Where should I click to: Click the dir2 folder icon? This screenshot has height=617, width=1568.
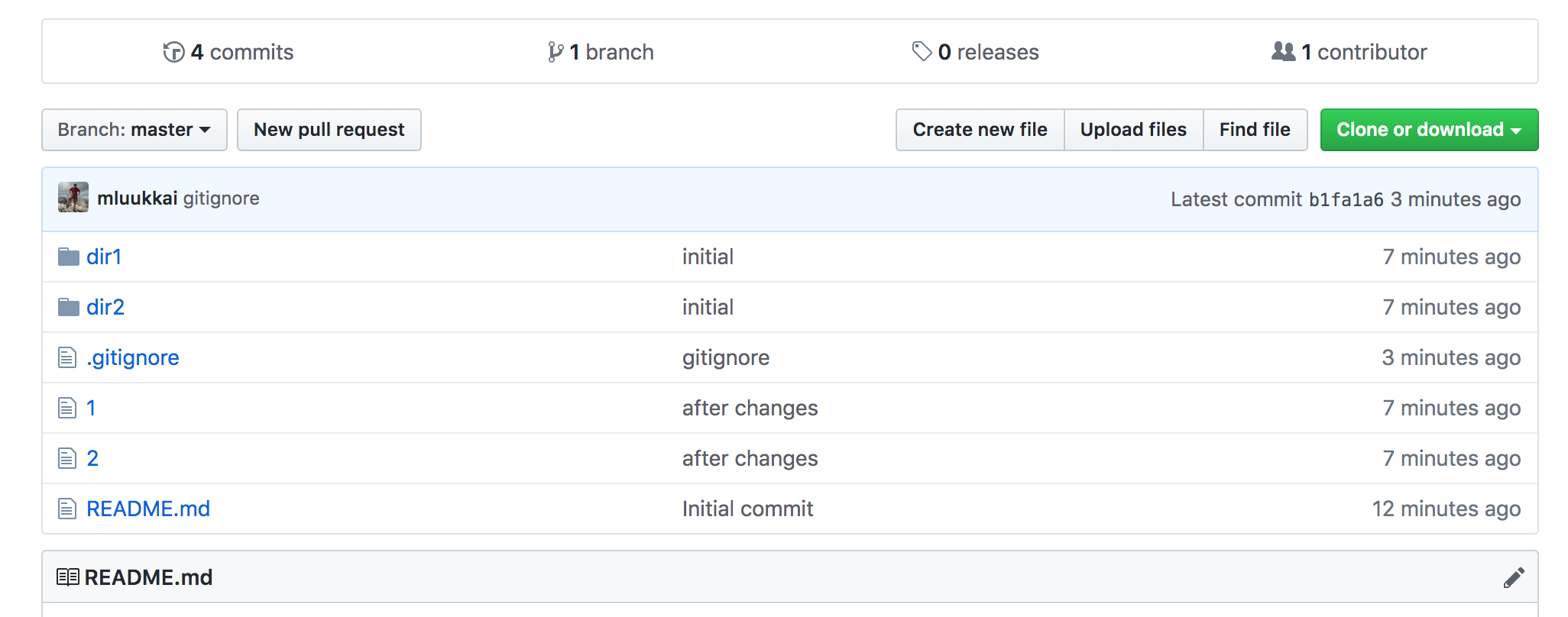(69, 307)
